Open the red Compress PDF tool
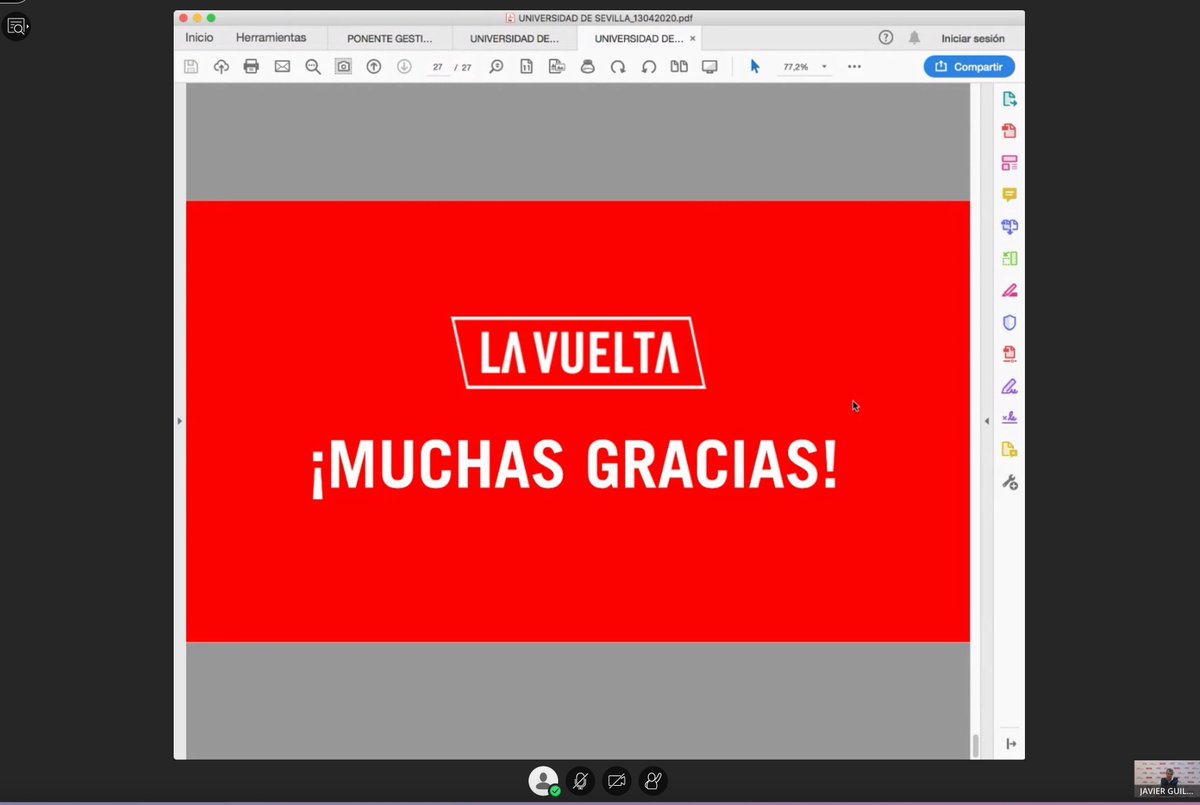 pos(1009,354)
